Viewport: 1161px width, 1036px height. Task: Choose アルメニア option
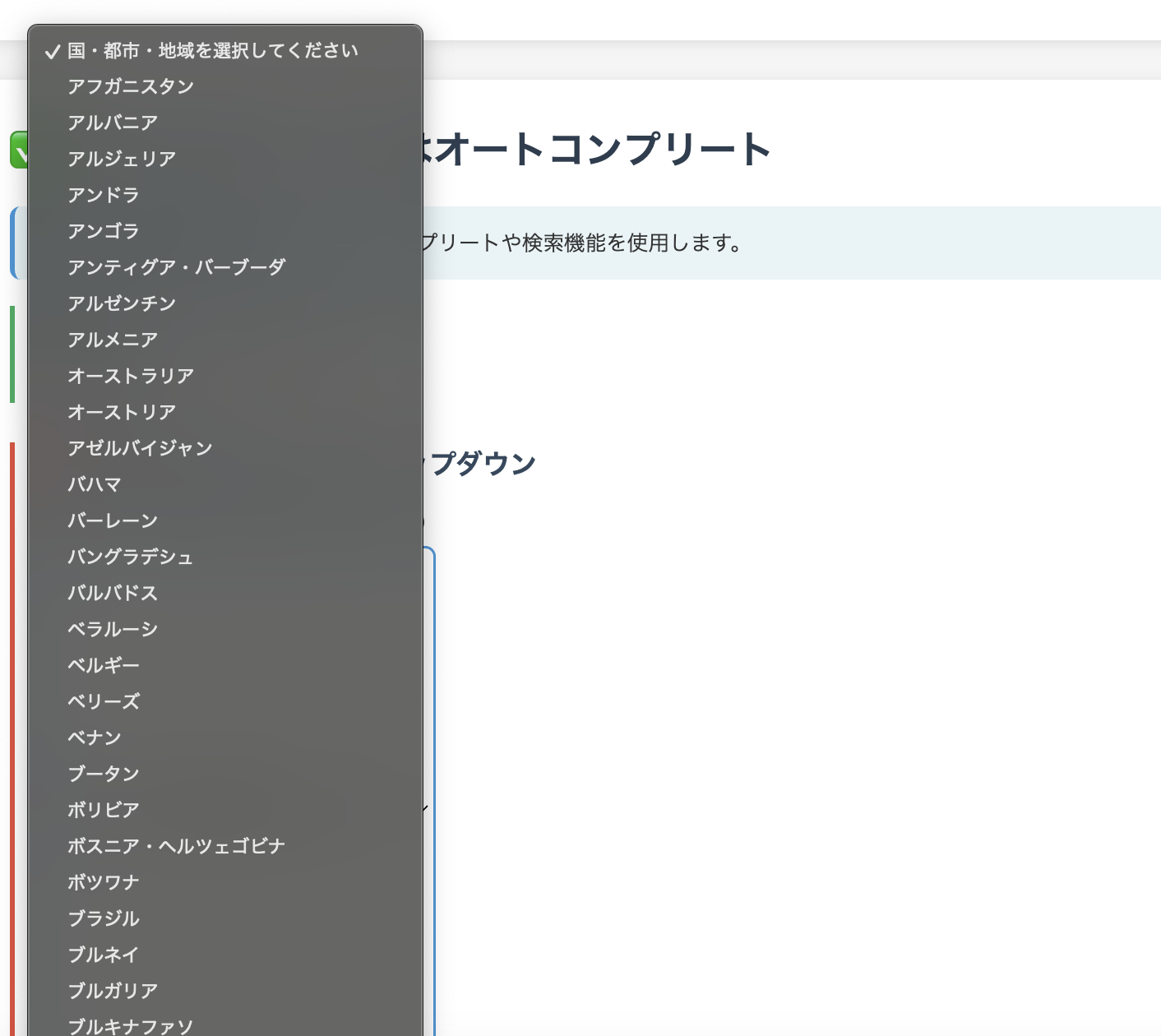point(225,340)
